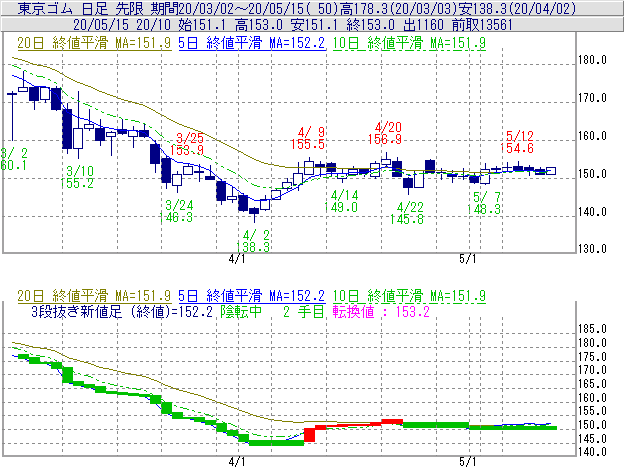Viewport: 624px width, 474px height.
Task: Click the 3/25 153.9 high label
Action: tap(187, 144)
